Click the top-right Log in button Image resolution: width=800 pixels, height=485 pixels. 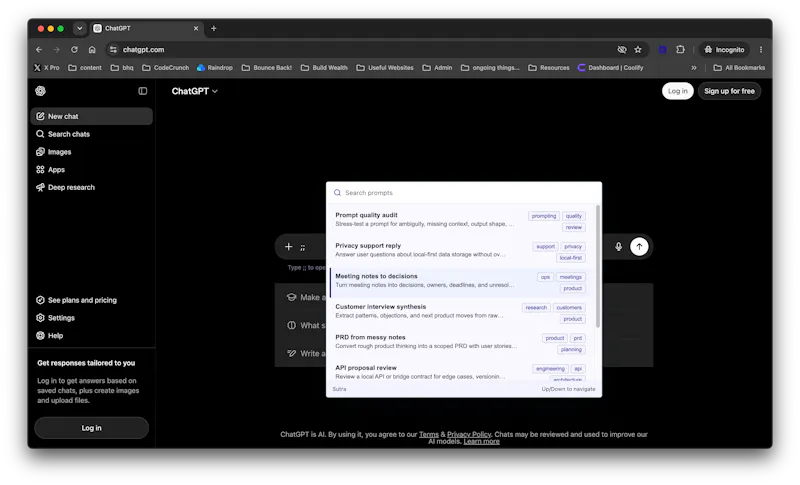(x=678, y=91)
